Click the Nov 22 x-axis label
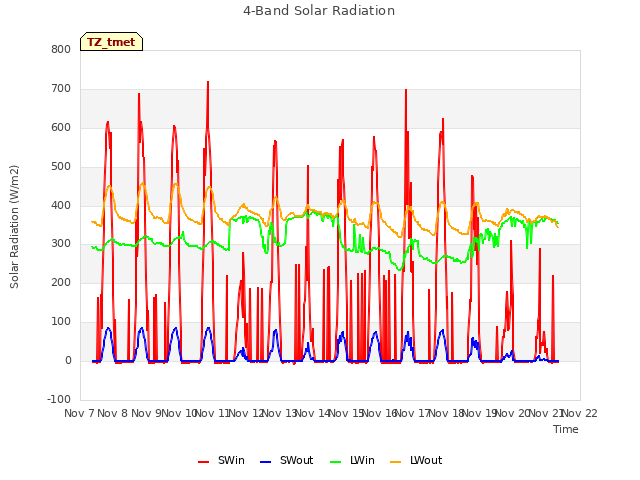 pyautogui.click(x=580, y=413)
